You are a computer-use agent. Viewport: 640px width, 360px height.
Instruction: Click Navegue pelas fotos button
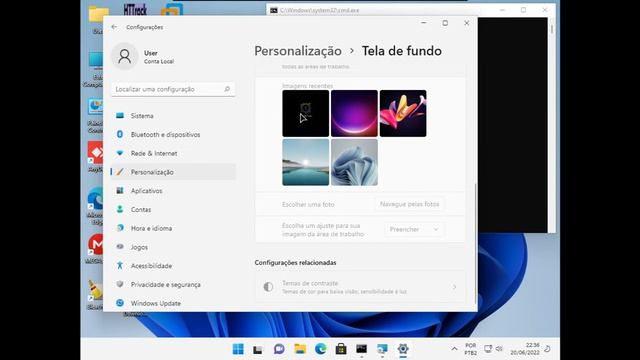point(409,204)
